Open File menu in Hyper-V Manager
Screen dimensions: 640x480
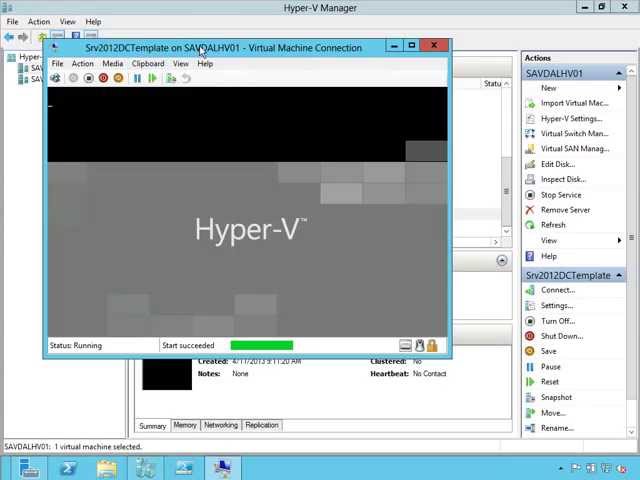(x=12, y=22)
